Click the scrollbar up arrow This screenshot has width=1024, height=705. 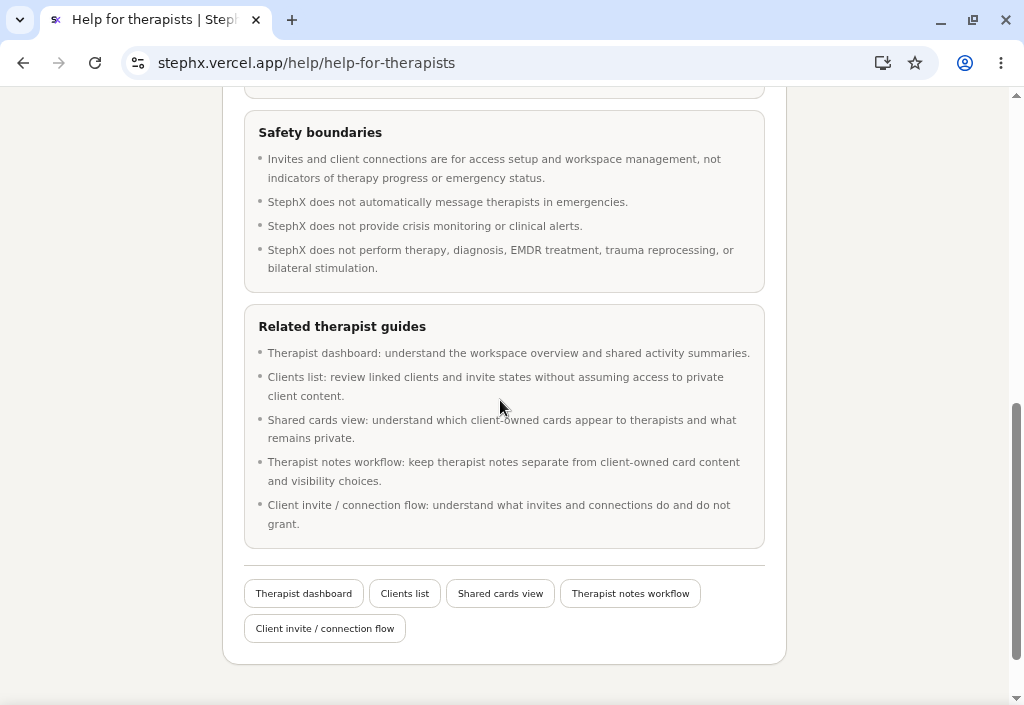(1016, 96)
